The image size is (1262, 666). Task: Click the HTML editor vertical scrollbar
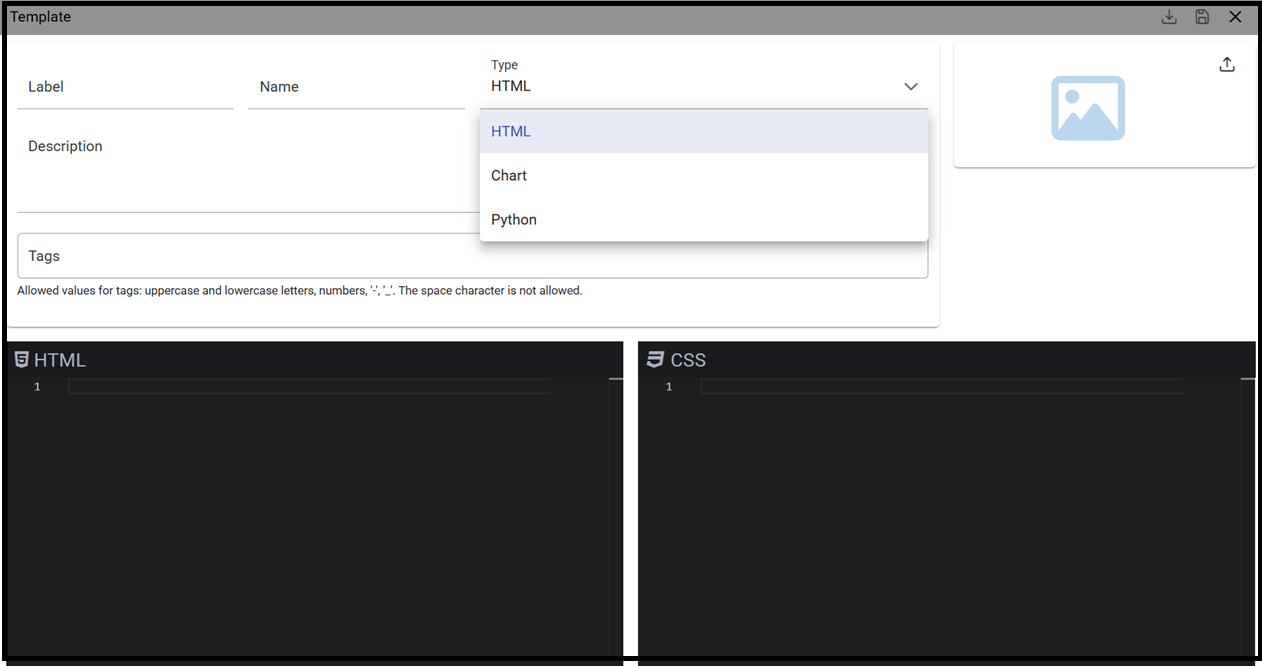[616, 518]
